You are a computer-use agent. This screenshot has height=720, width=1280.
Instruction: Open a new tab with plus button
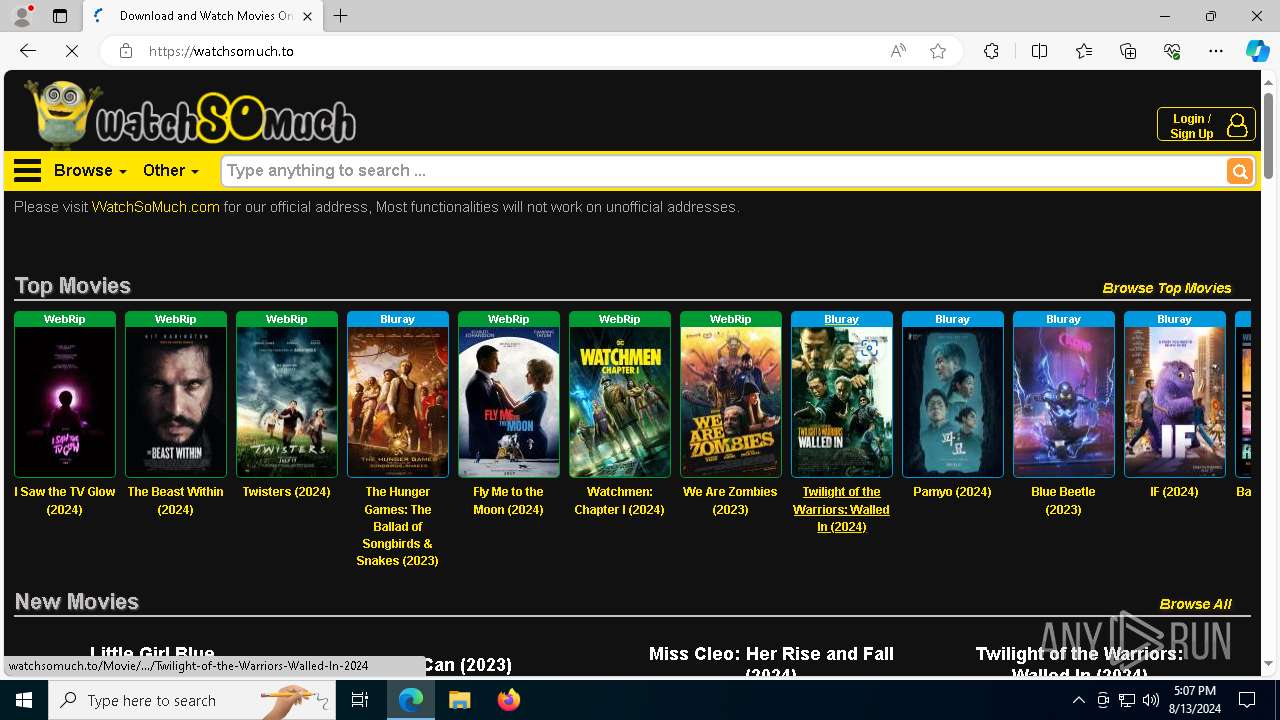tap(340, 16)
